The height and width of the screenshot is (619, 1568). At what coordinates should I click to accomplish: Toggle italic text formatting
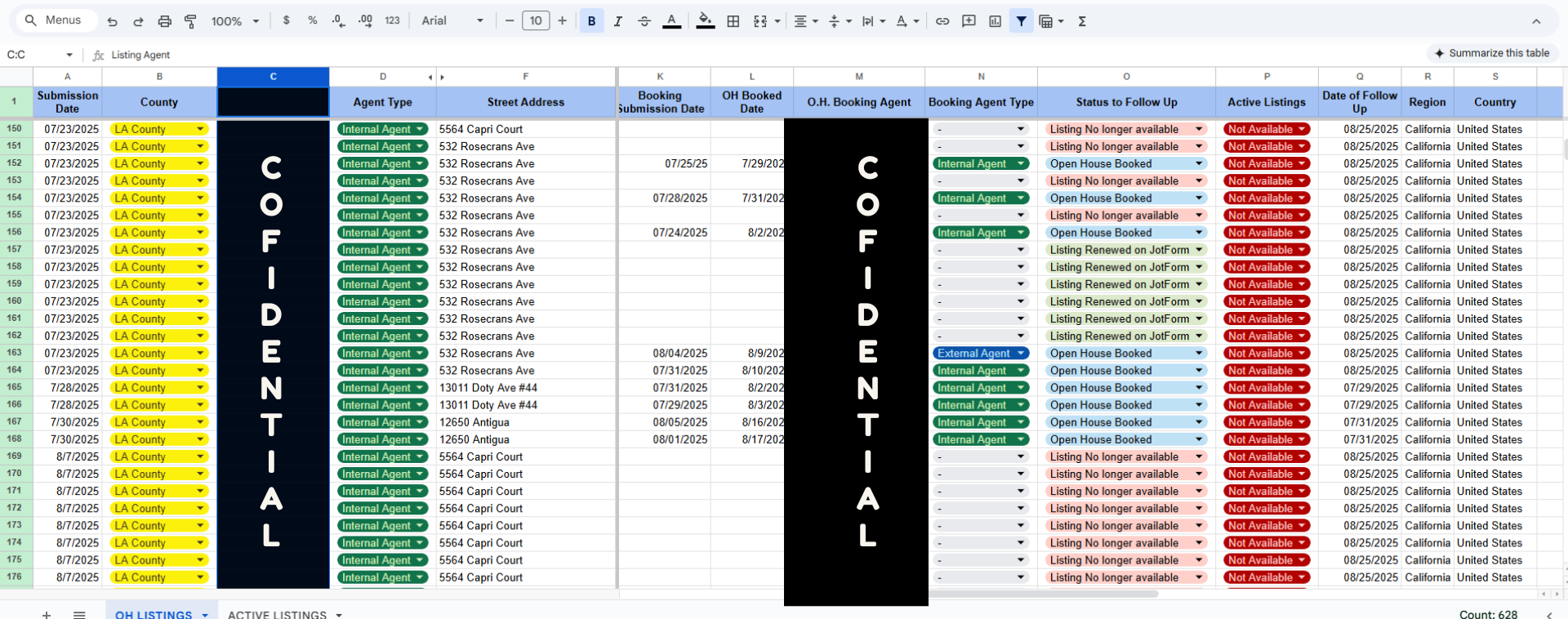(x=617, y=21)
